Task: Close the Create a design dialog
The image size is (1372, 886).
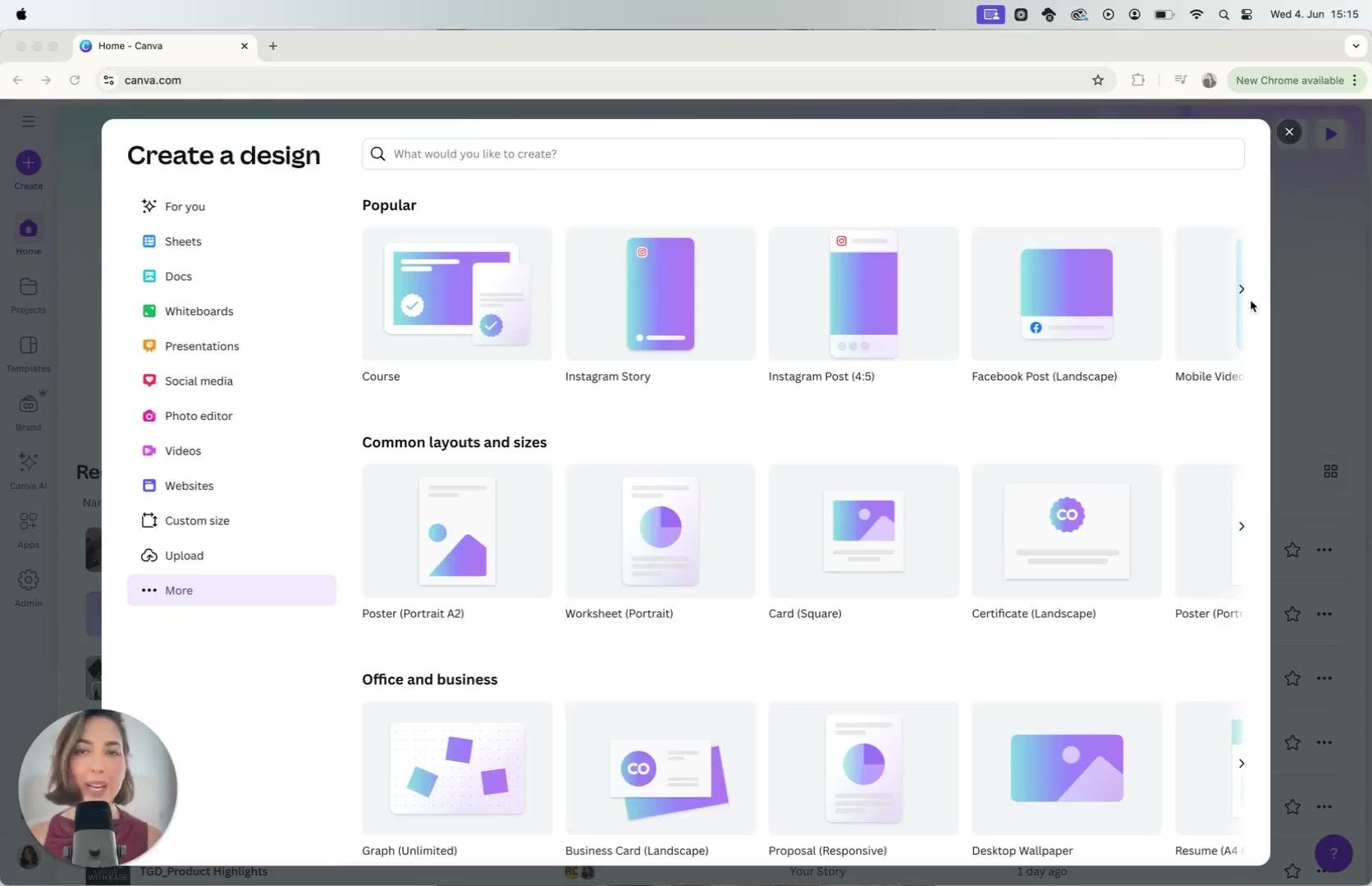Action: coord(1289,131)
